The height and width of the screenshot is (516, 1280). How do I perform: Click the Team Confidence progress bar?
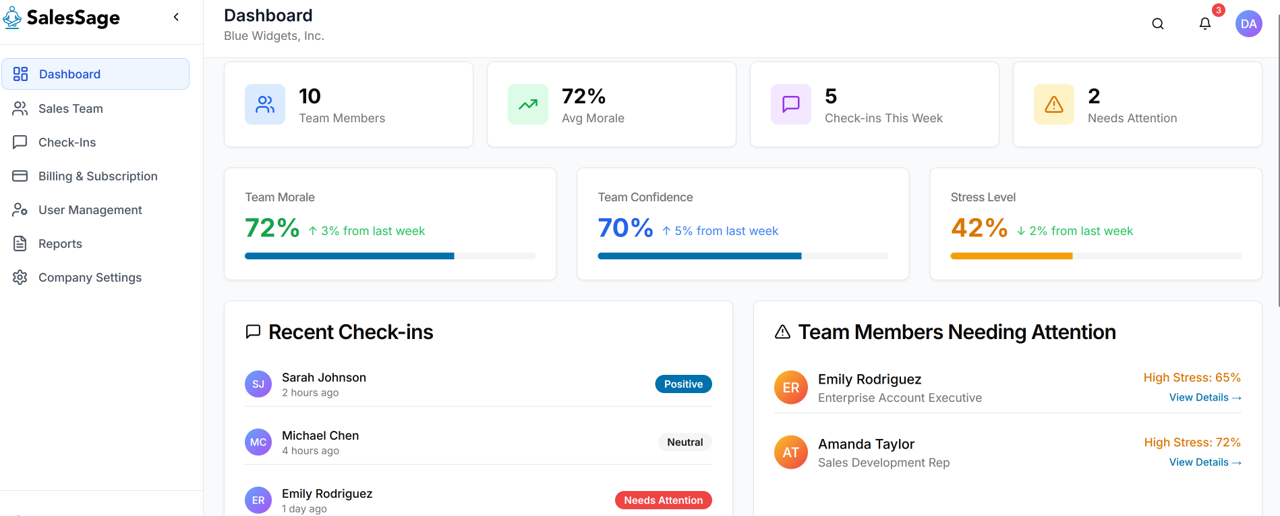click(743, 256)
